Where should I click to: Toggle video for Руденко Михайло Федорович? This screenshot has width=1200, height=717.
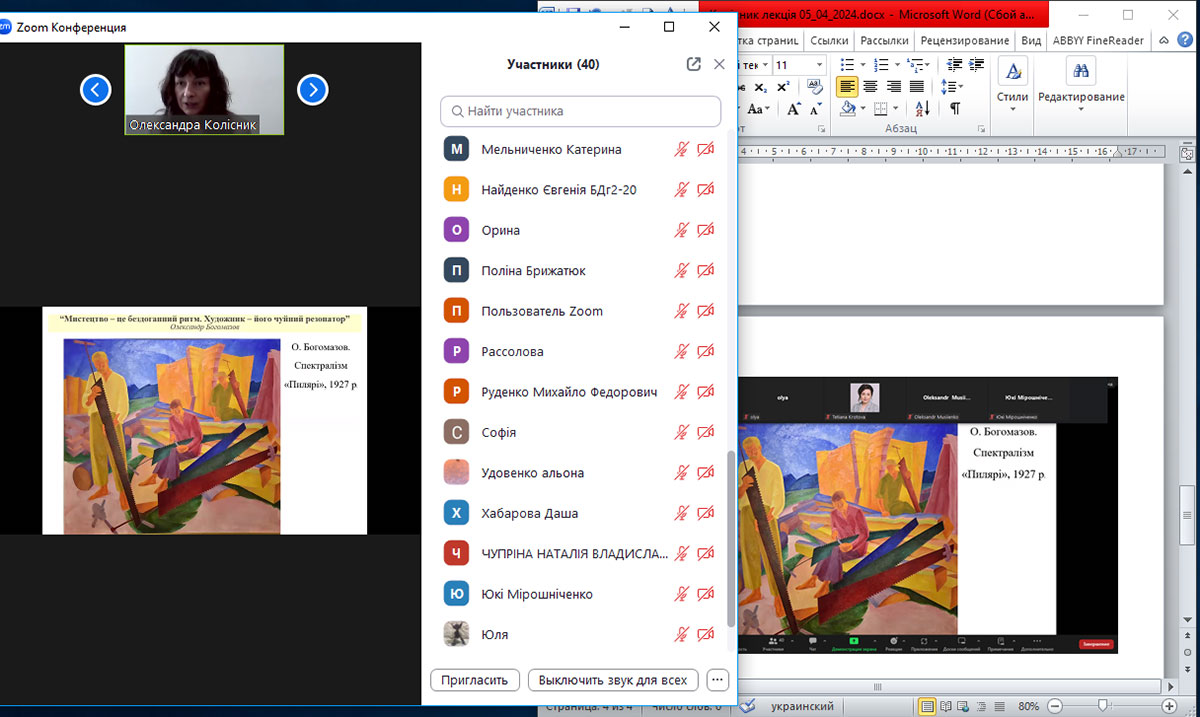(706, 392)
